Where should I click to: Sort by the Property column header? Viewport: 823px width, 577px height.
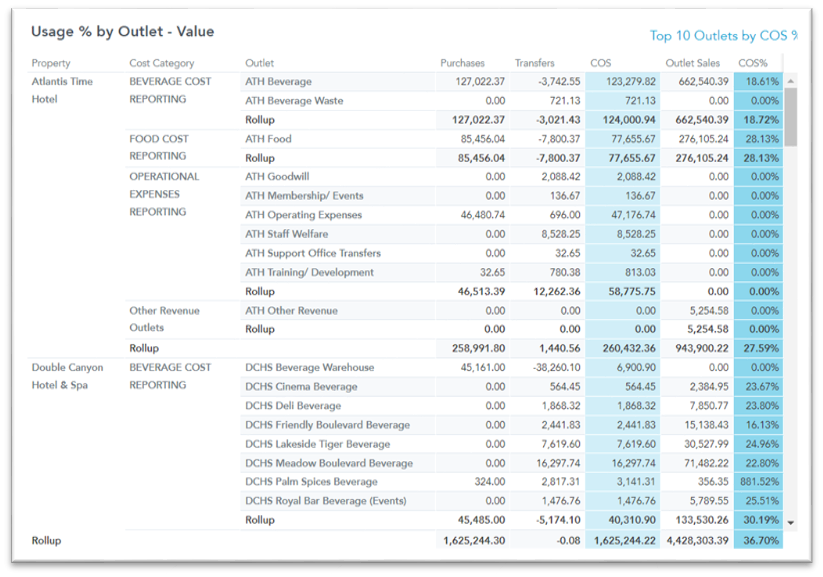pyautogui.click(x=51, y=63)
